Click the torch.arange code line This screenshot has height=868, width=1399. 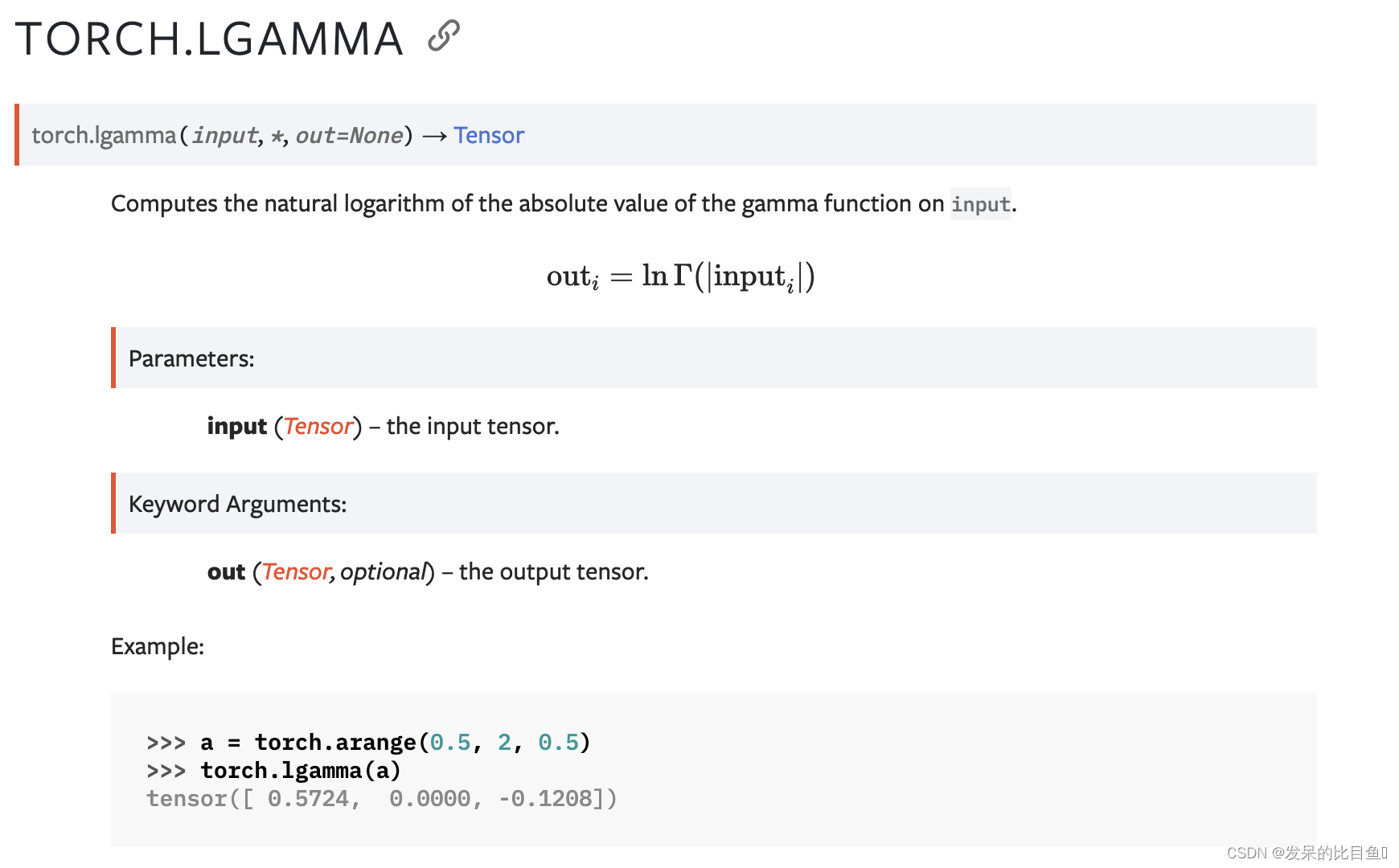[x=368, y=742]
